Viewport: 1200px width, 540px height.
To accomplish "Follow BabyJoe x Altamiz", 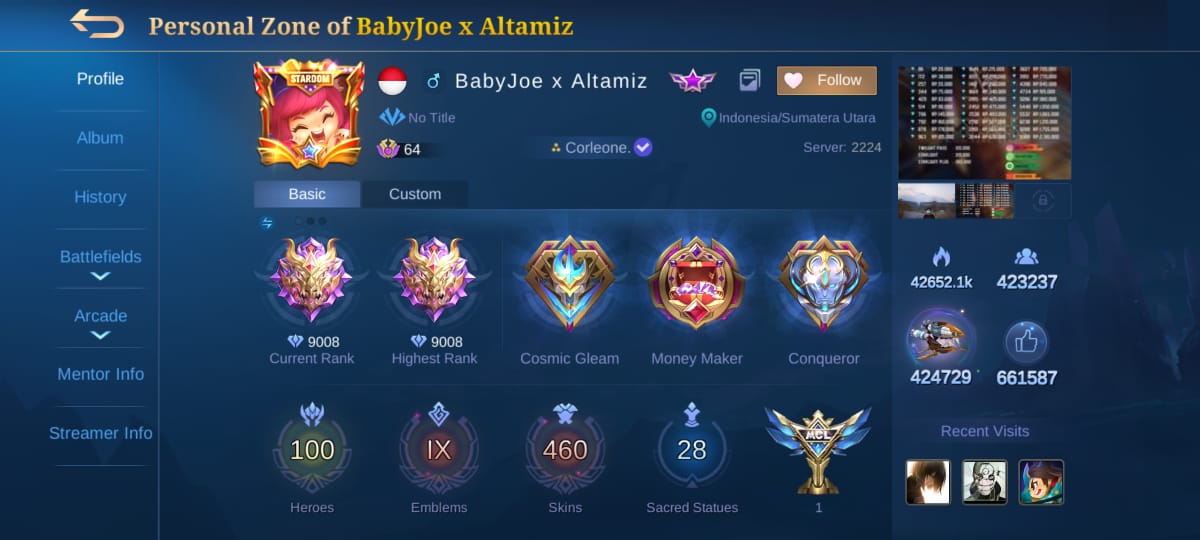I will (827, 80).
